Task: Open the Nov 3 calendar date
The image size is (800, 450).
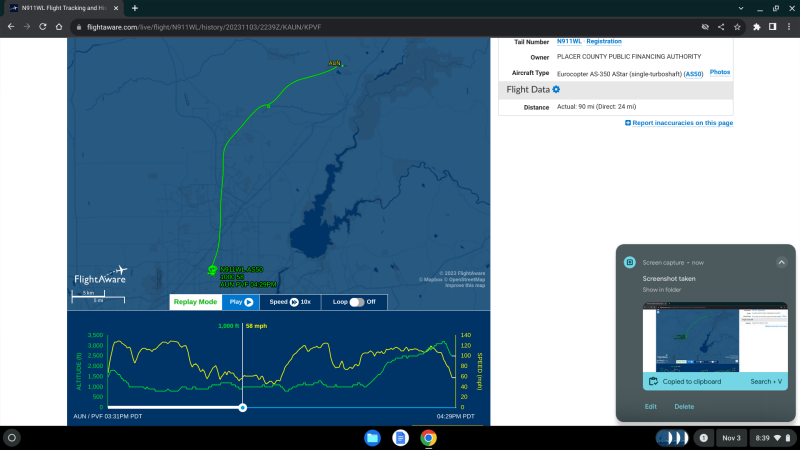Action: (731, 438)
